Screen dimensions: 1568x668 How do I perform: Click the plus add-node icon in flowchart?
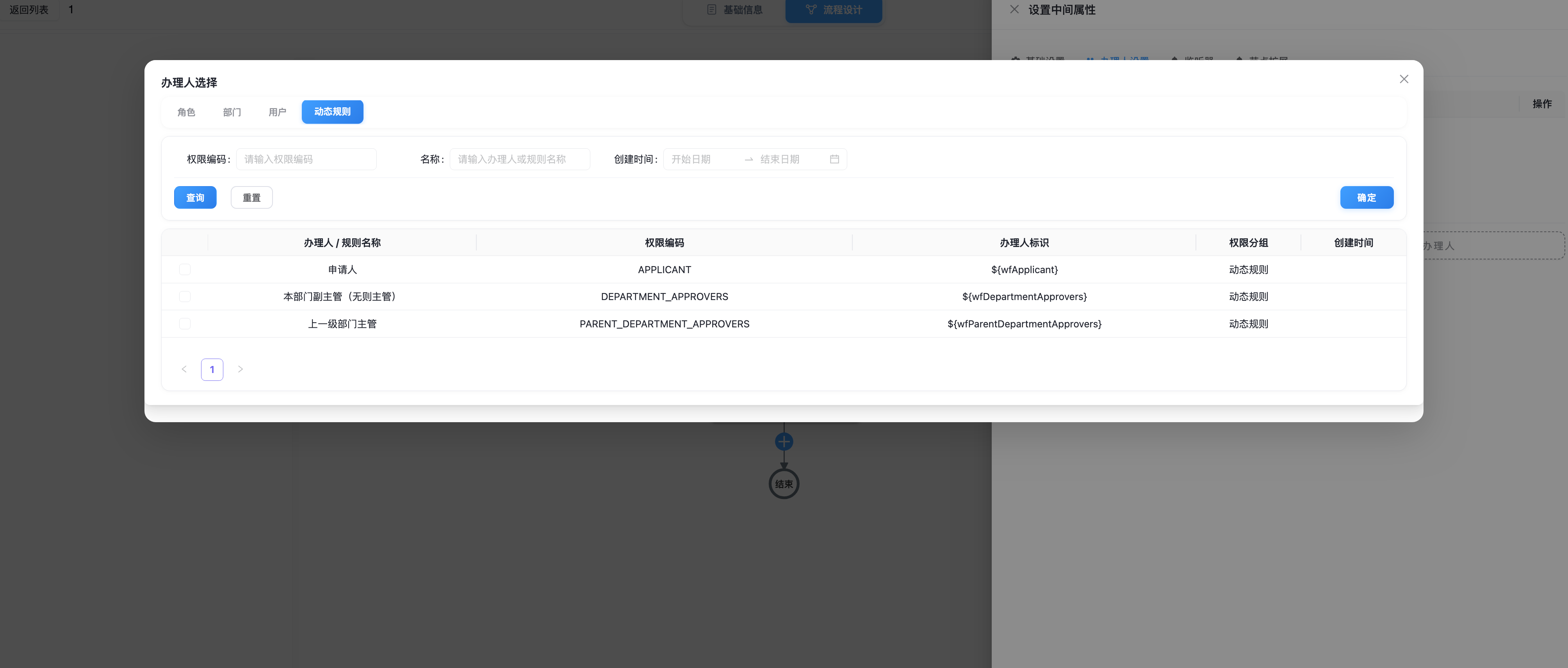[784, 442]
